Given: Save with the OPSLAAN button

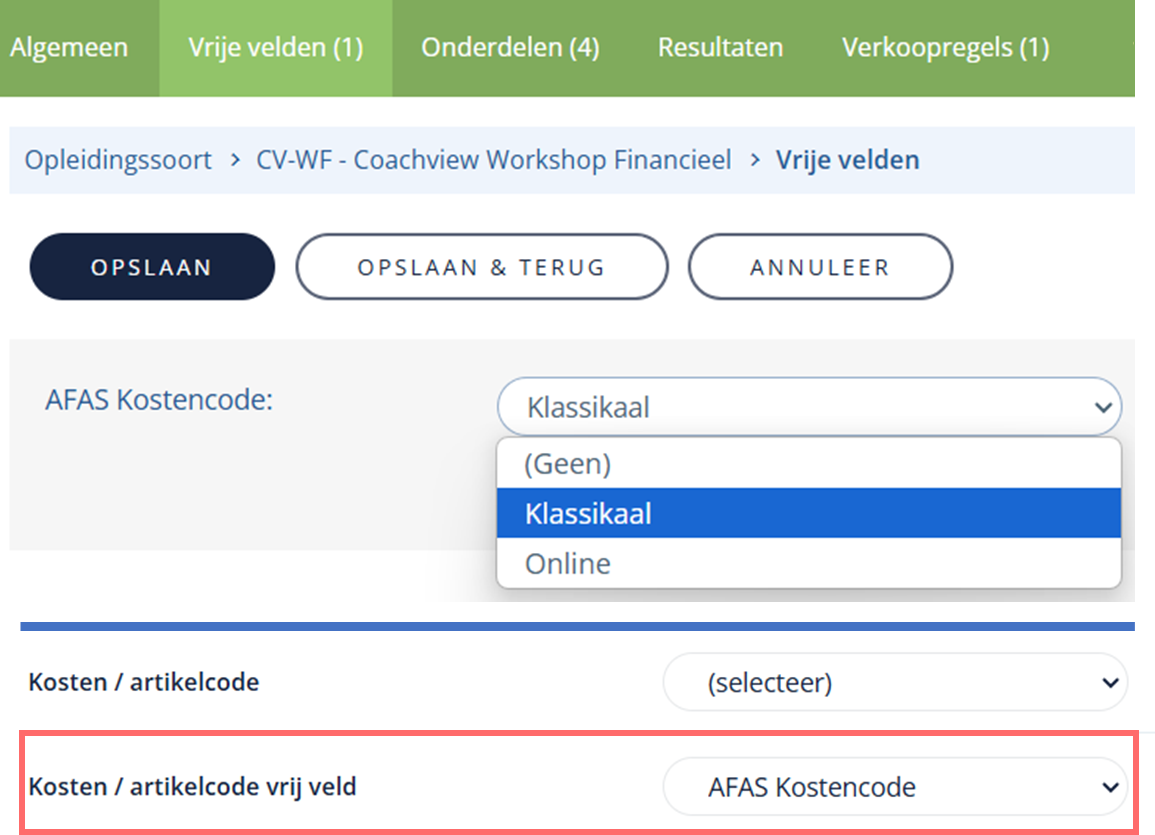Looking at the screenshot, I should [152, 267].
